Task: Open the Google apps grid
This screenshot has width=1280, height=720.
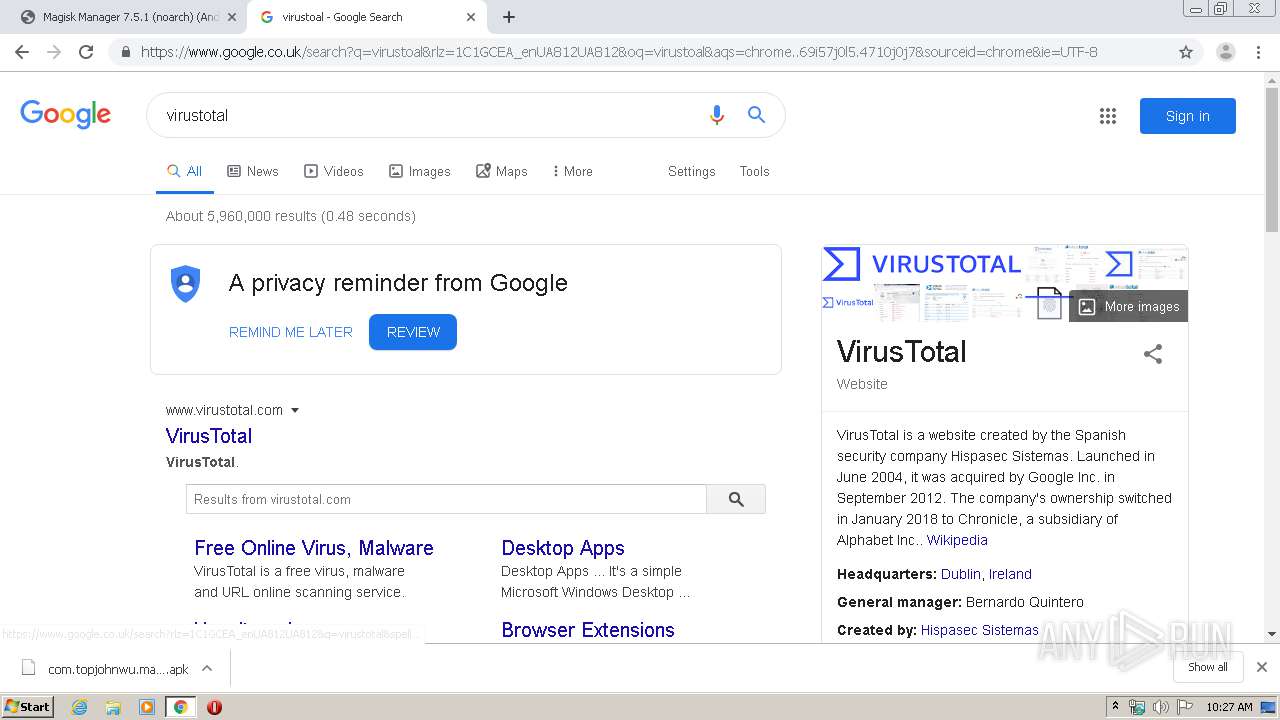Action: point(1107,116)
